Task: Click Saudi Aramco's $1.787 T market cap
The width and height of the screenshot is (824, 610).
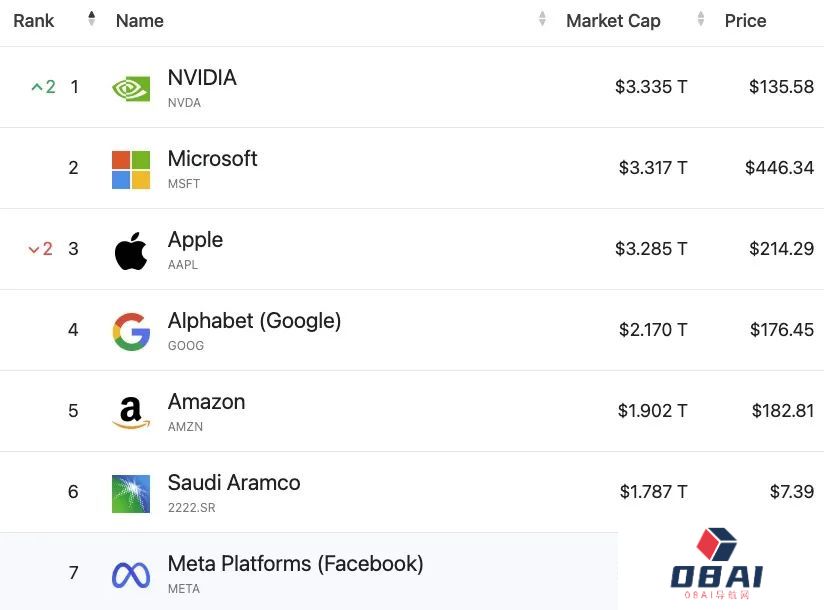Action: (x=653, y=491)
